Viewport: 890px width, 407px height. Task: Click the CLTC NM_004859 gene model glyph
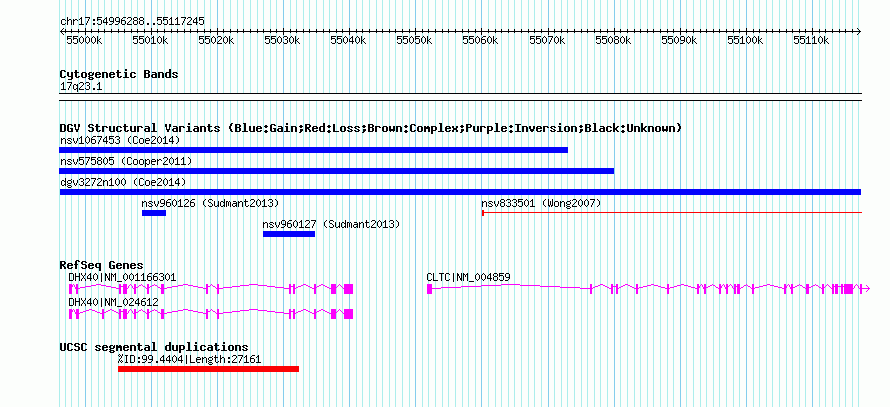point(648,289)
